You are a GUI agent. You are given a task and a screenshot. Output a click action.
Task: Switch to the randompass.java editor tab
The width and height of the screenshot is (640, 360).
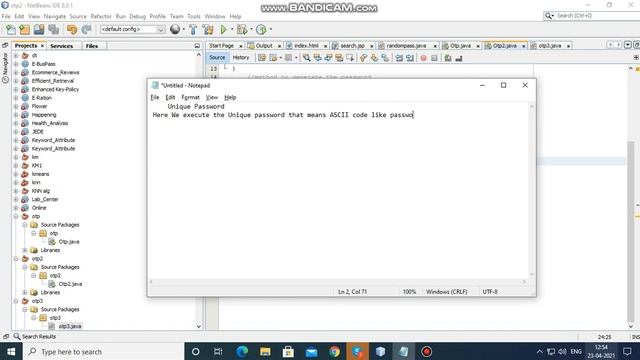tap(406, 46)
